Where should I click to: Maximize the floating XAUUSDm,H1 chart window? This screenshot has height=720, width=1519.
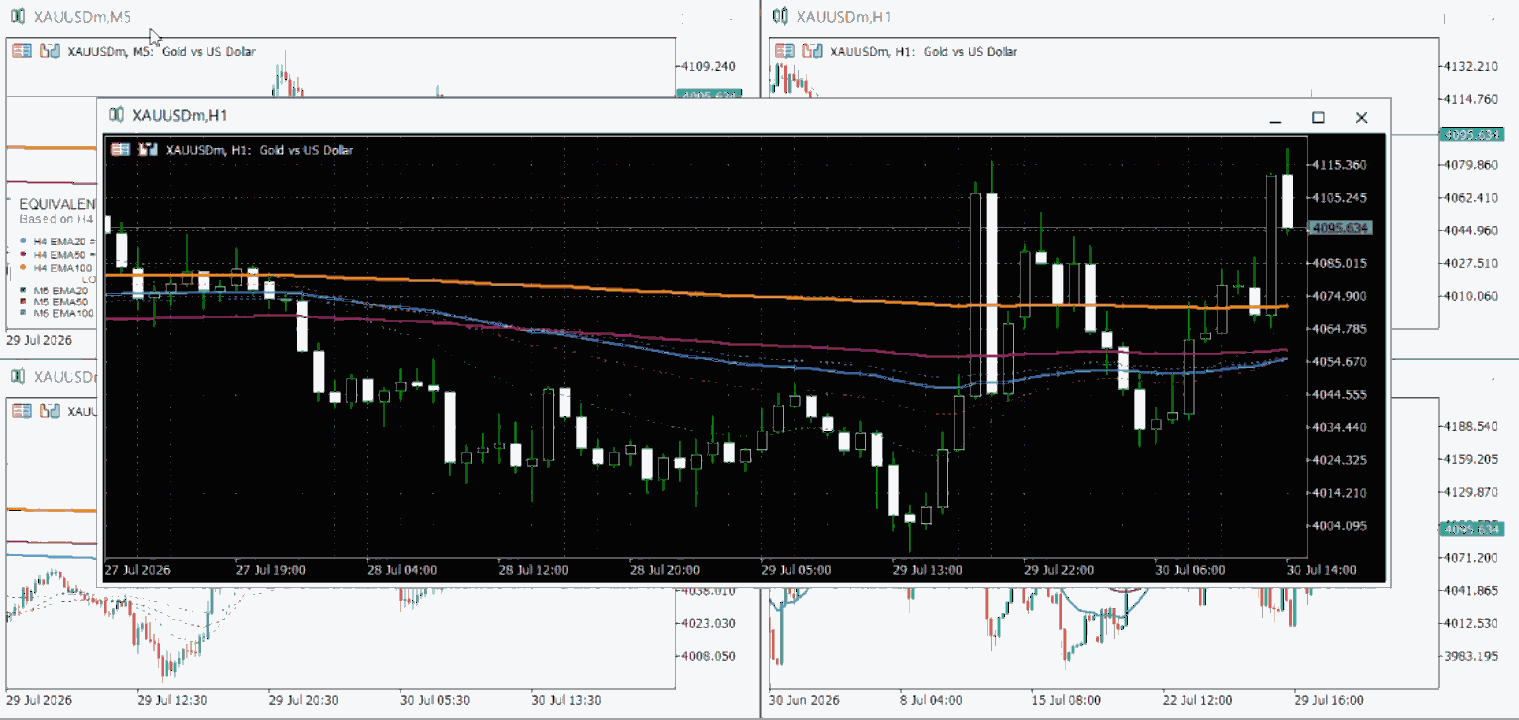pos(1318,118)
